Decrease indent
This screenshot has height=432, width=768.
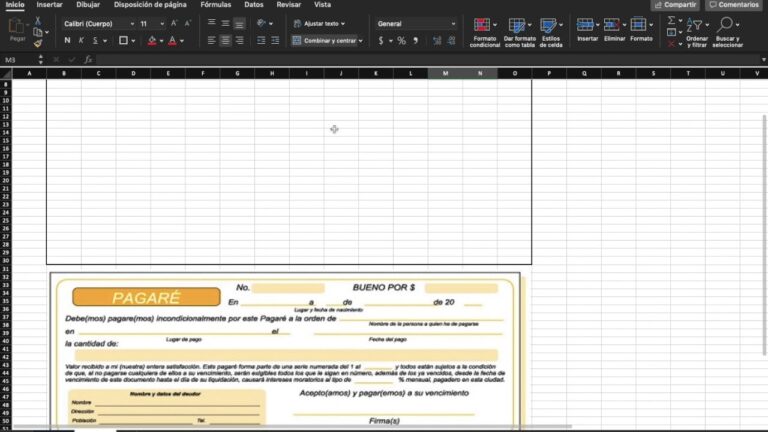[x=261, y=40]
